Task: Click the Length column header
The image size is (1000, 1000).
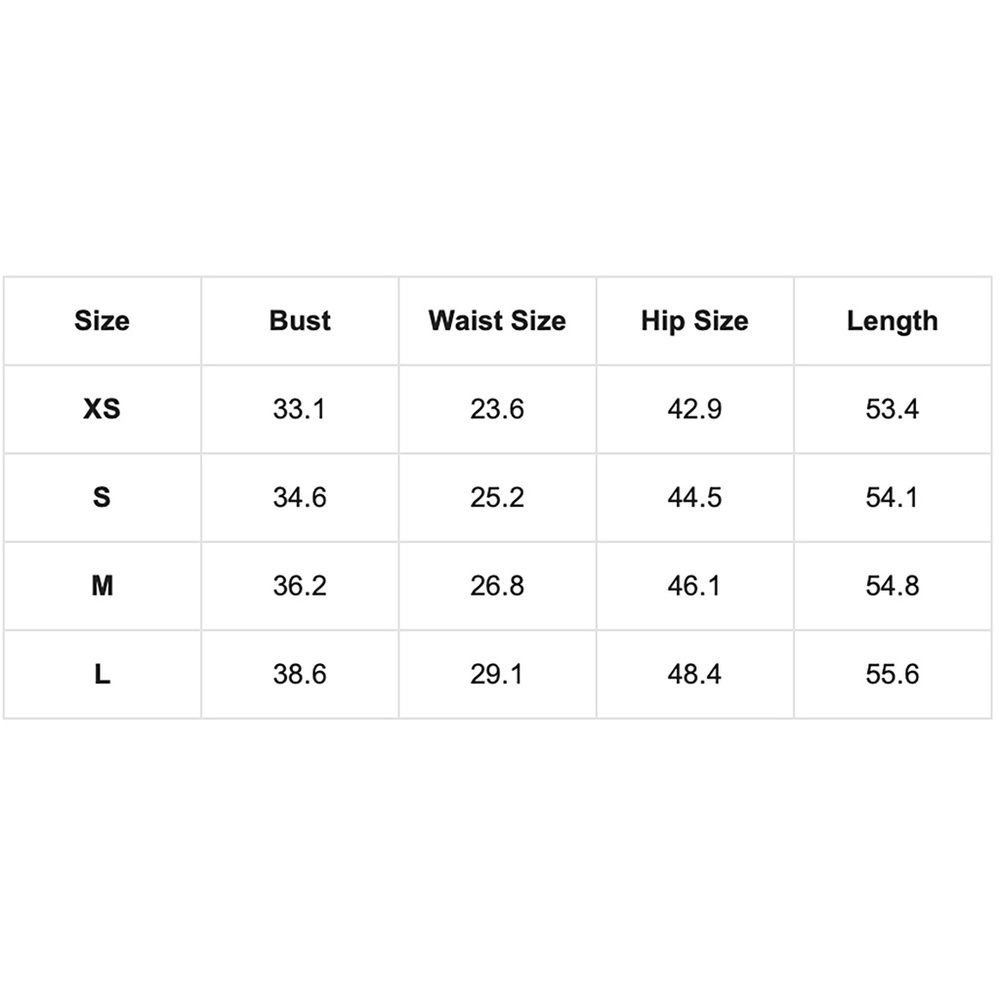Action: [x=892, y=321]
